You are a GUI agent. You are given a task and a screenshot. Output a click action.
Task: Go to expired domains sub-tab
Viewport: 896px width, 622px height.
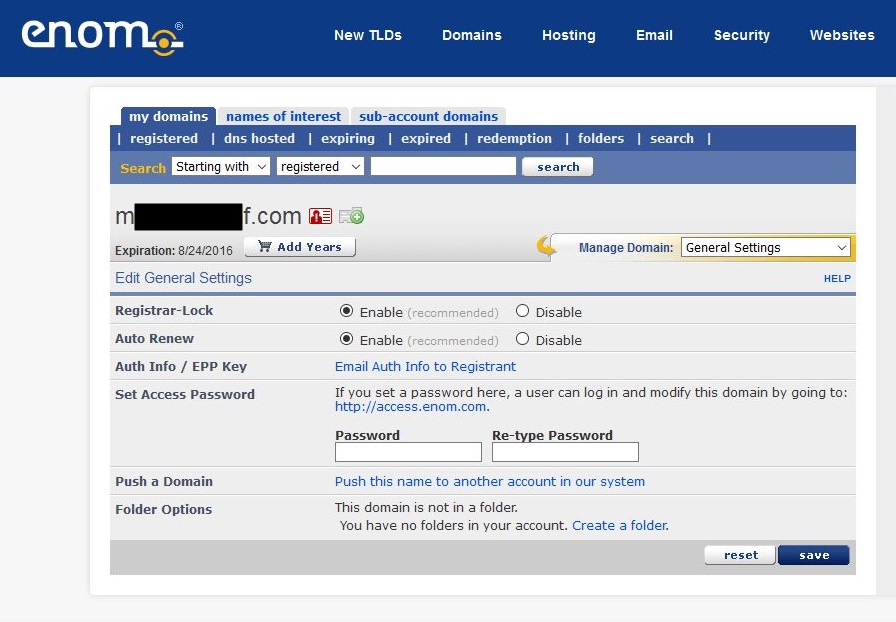426,139
